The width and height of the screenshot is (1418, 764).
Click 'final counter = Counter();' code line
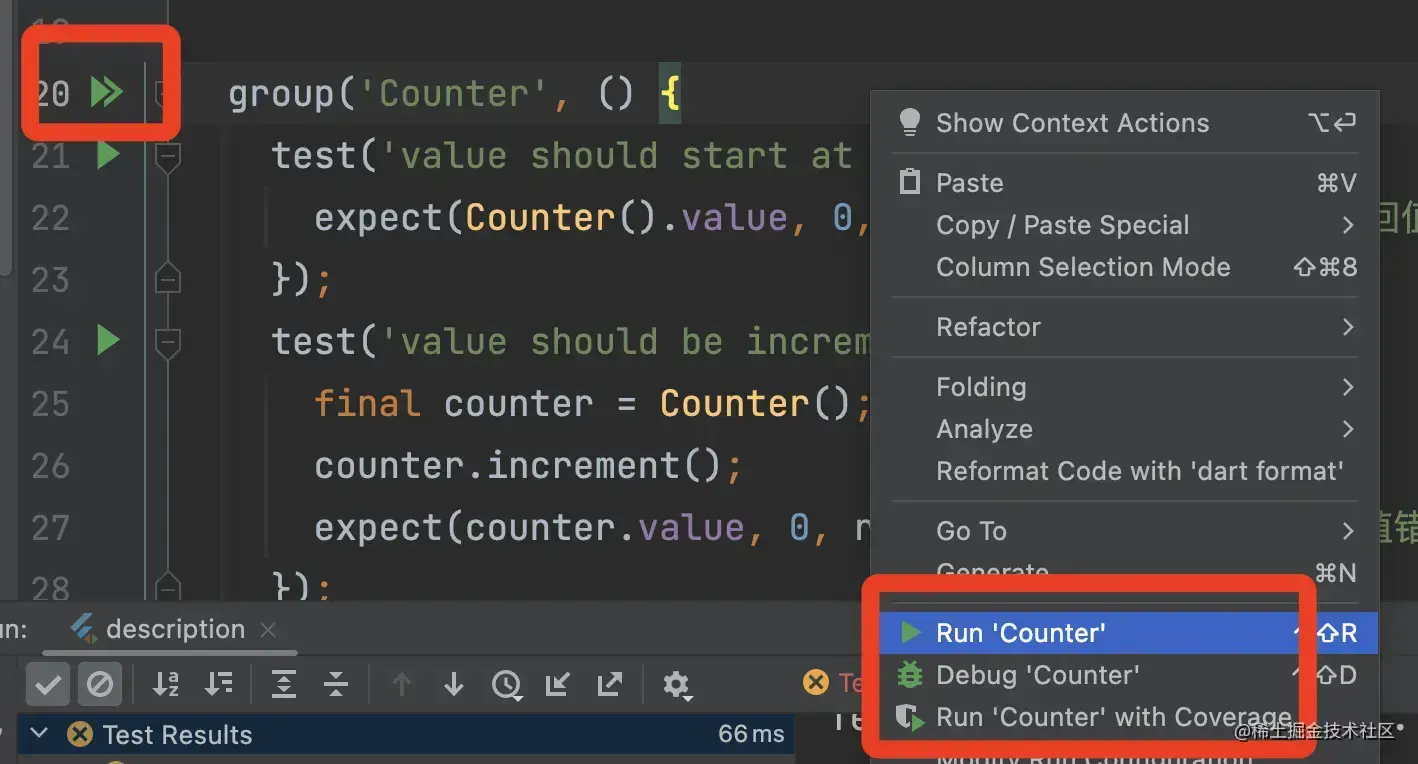click(593, 403)
